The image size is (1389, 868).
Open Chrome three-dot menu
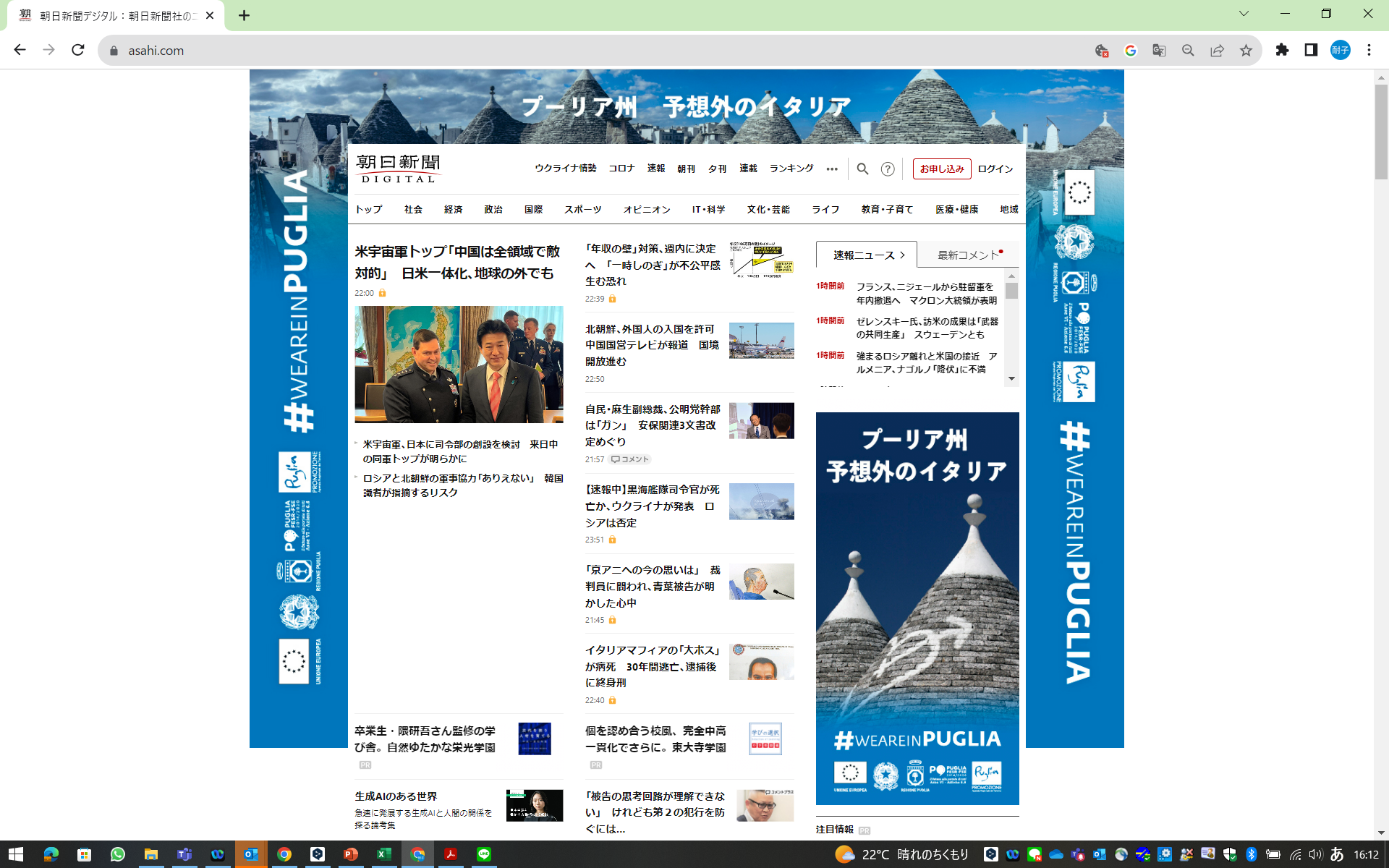tap(1369, 50)
